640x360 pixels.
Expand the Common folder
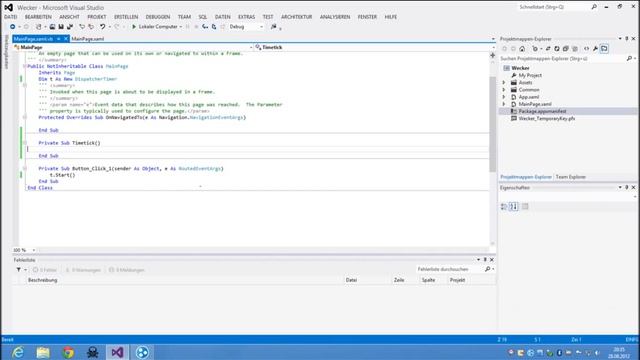click(504, 90)
